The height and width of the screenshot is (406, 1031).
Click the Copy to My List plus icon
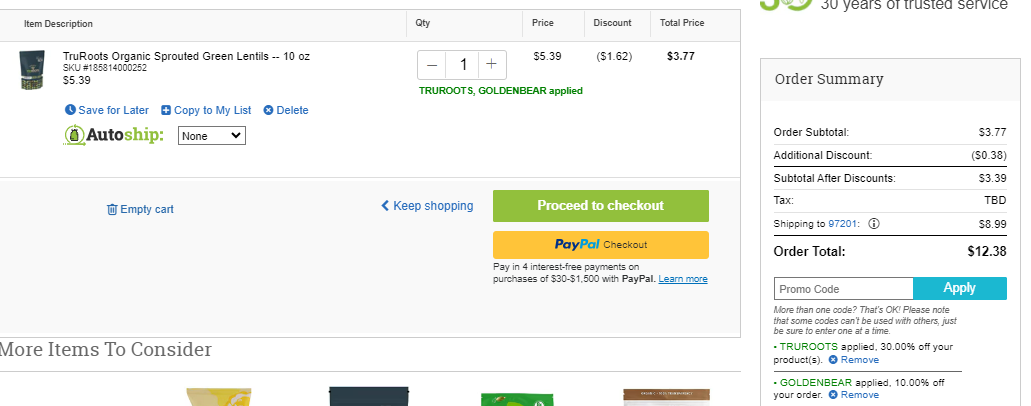tap(166, 111)
